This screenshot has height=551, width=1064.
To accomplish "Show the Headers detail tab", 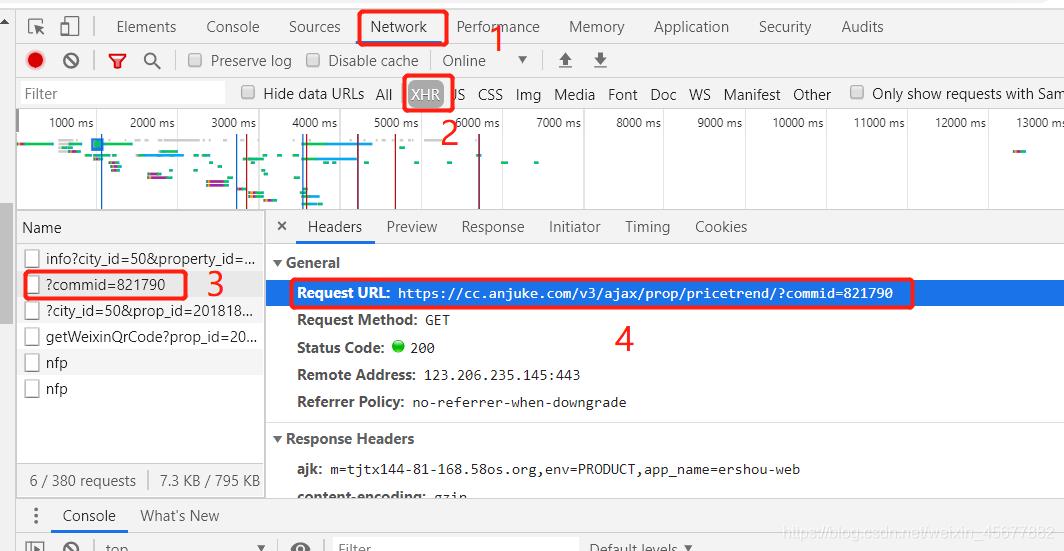I will coord(335,227).
